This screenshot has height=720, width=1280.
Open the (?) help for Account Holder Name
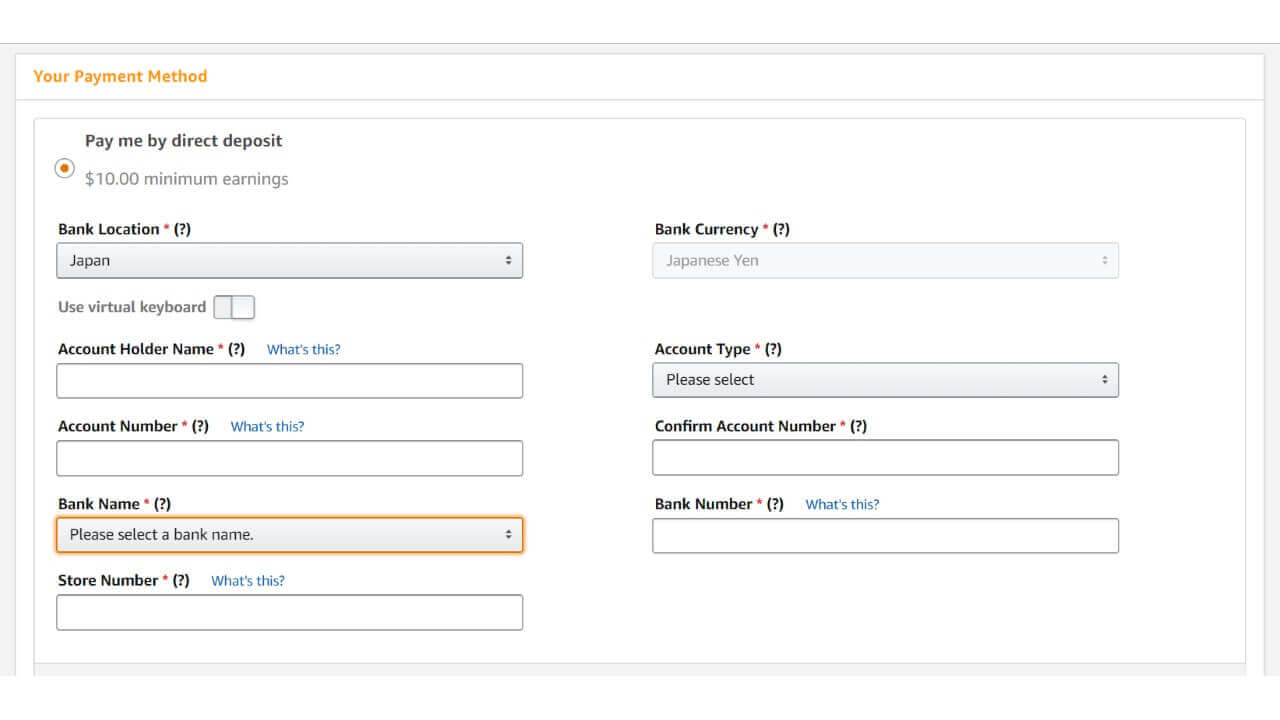pos(236,349)
